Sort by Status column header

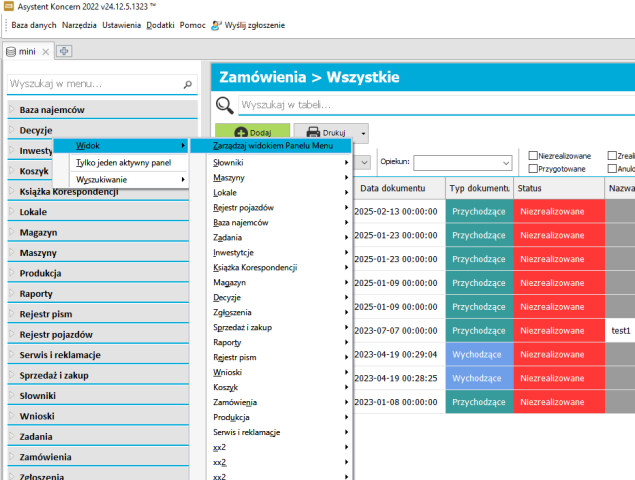[x=559, y=188]
